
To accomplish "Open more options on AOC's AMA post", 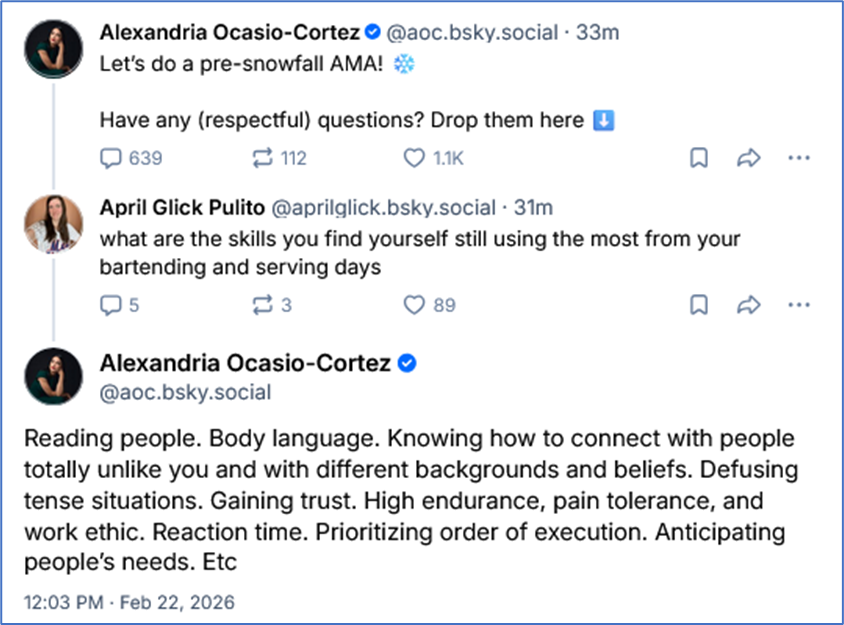I will (x=798, y=158).
